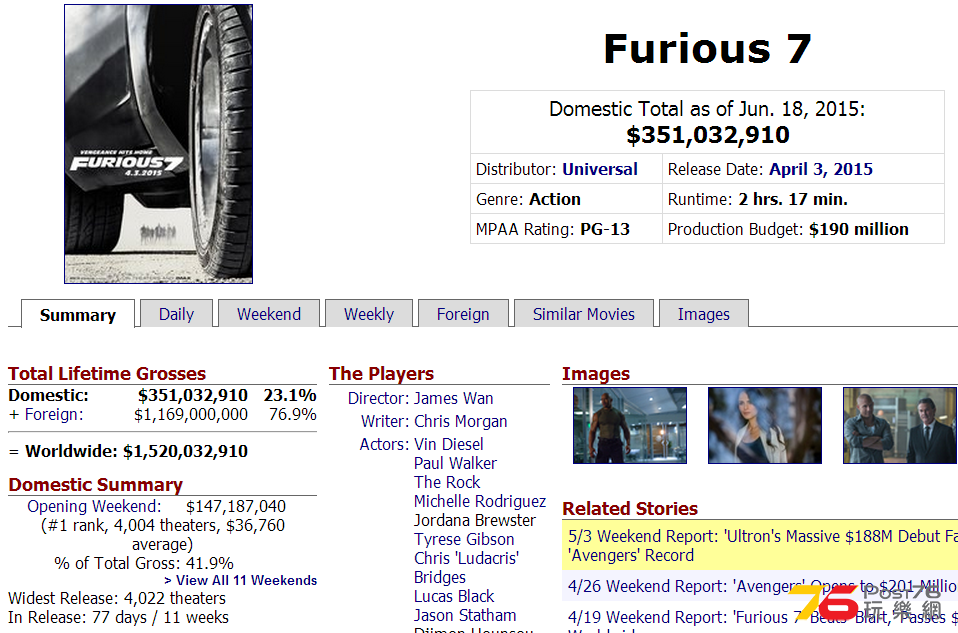Read the 5/3 Weekend Report about Ultron
This screenshot has height=633, width=958.
(x=762, y=546)
